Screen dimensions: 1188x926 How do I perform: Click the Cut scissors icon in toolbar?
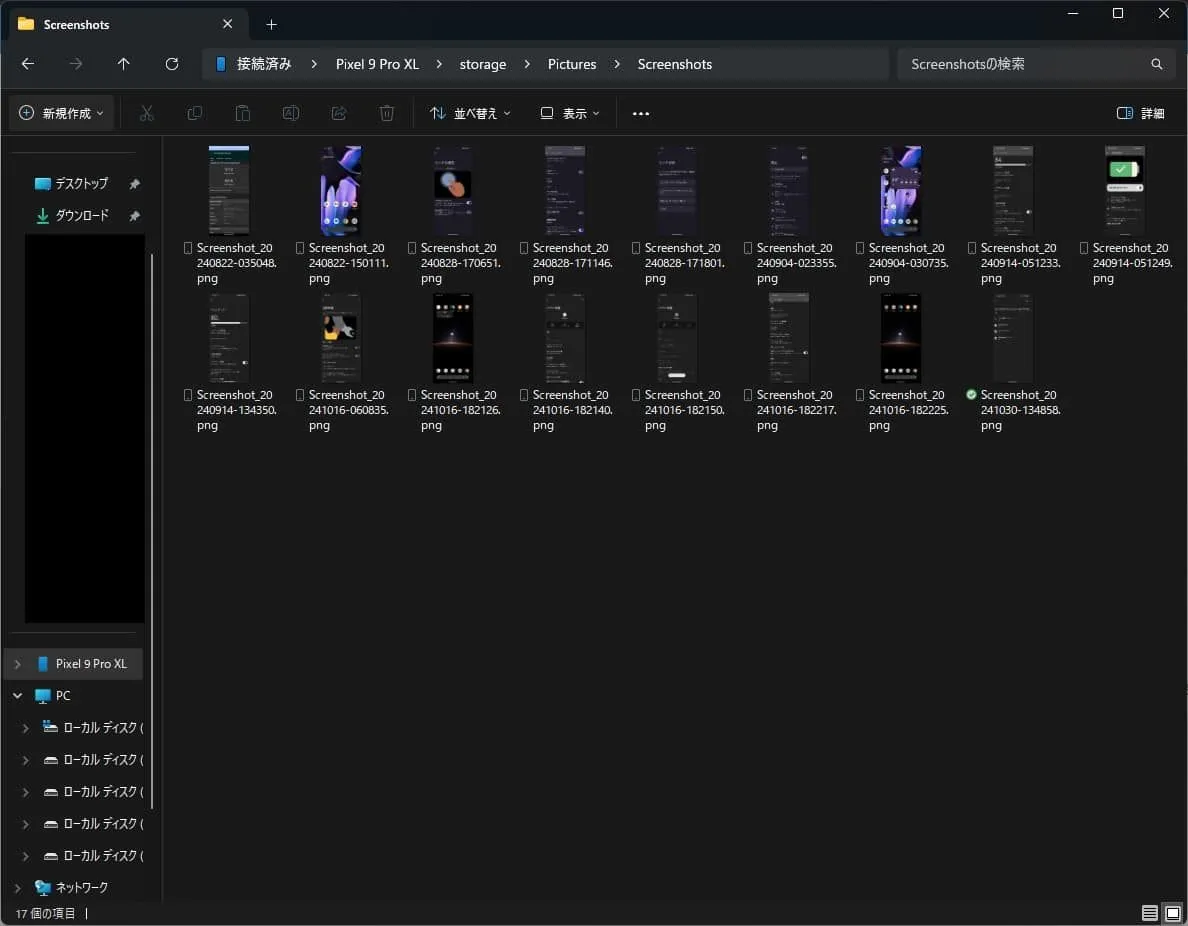pos(147,114)
